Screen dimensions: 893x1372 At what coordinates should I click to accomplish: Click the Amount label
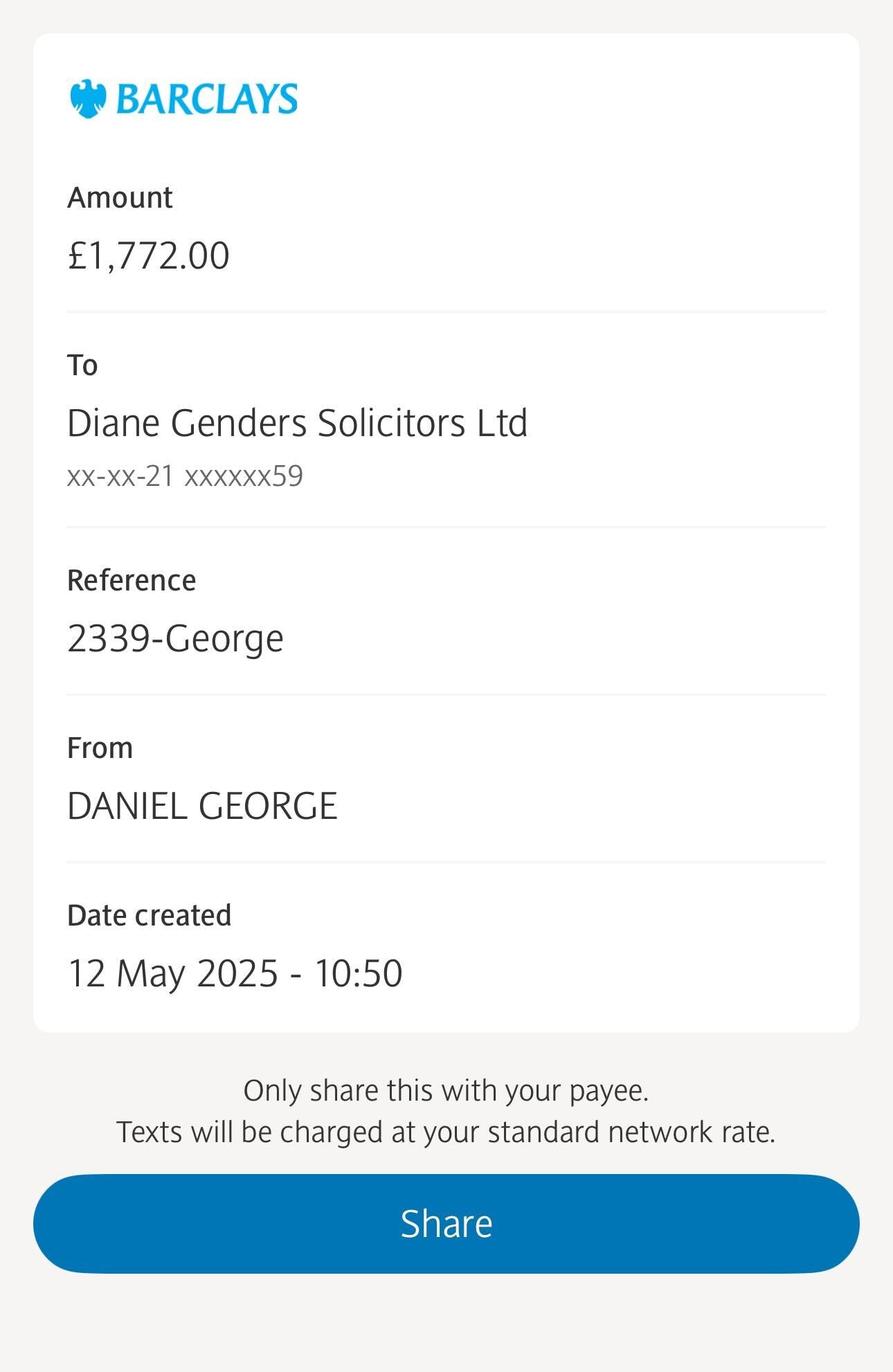[x=120, y=198]
